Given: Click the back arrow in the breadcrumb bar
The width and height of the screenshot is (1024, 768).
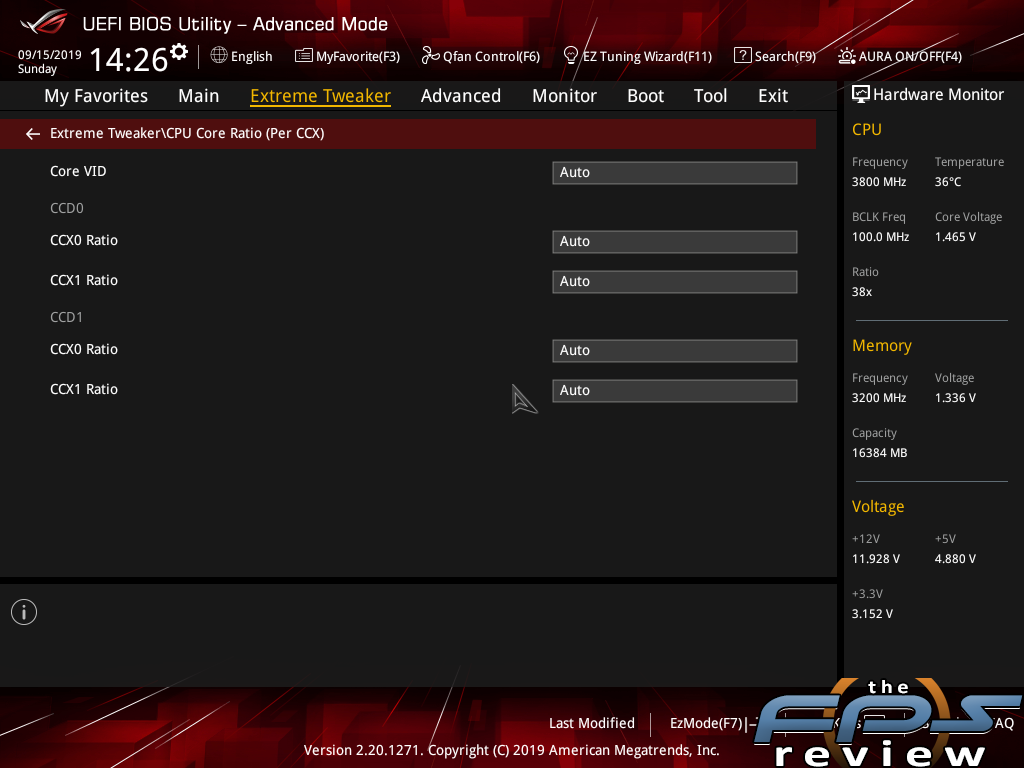Looking at the screenshot, I should [33, 134].
